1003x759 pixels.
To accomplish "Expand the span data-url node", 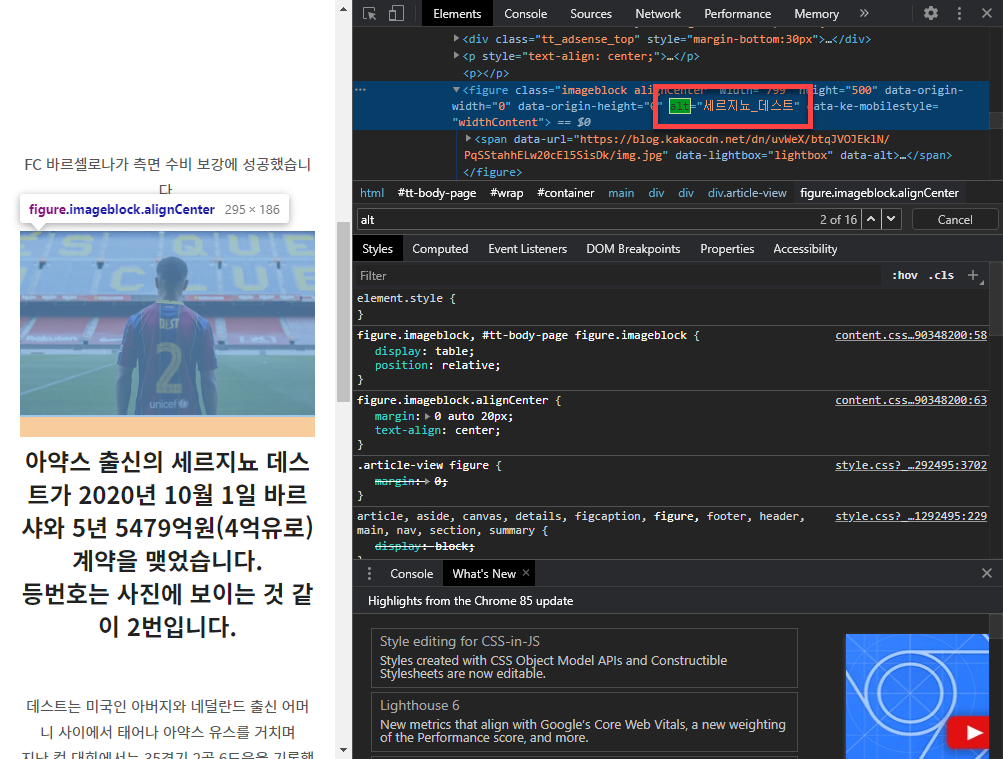I will 468,138.
